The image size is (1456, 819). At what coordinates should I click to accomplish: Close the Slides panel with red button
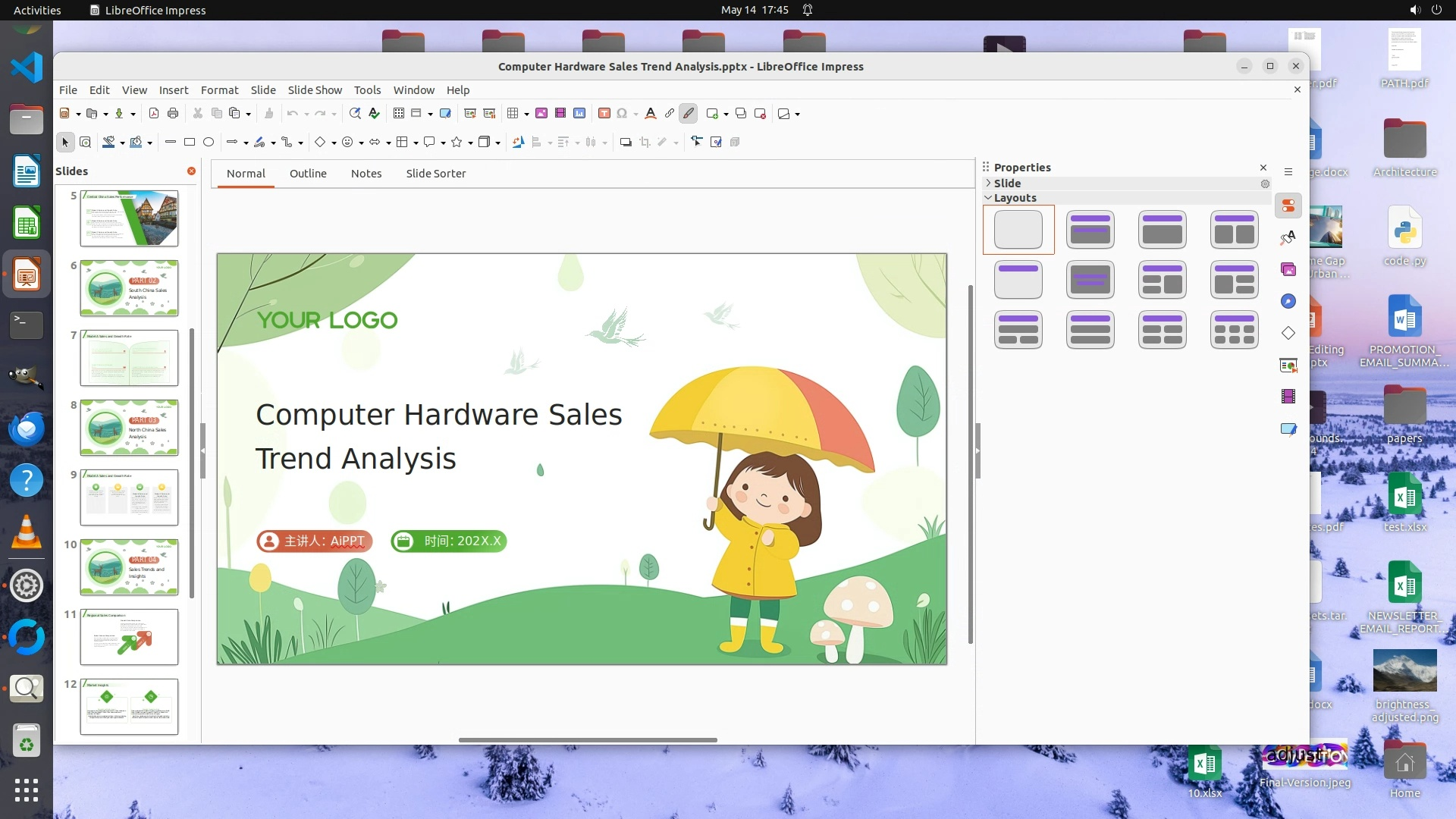coord(192,171)
